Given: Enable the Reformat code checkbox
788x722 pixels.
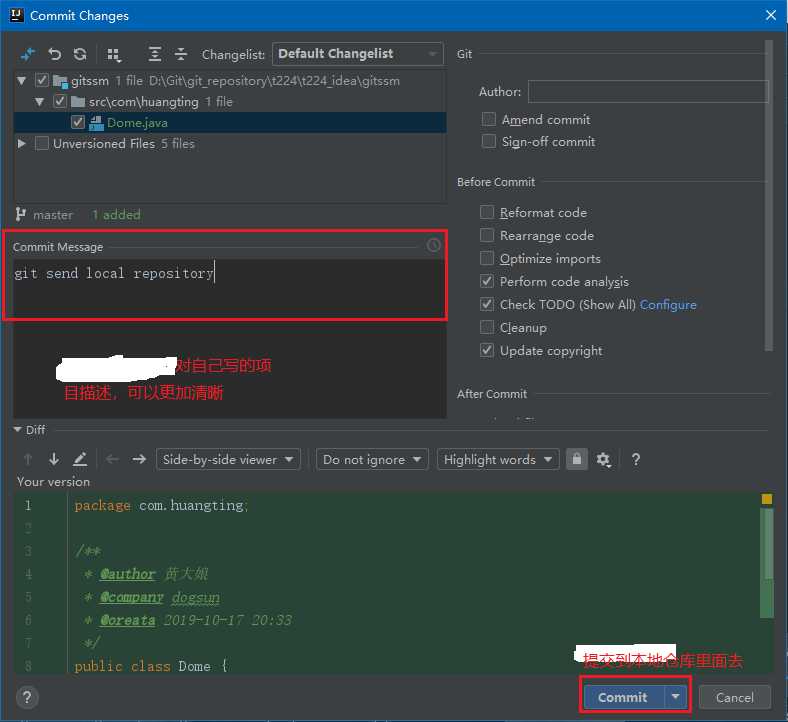Looking at the screenshot, I should (486, 212).
